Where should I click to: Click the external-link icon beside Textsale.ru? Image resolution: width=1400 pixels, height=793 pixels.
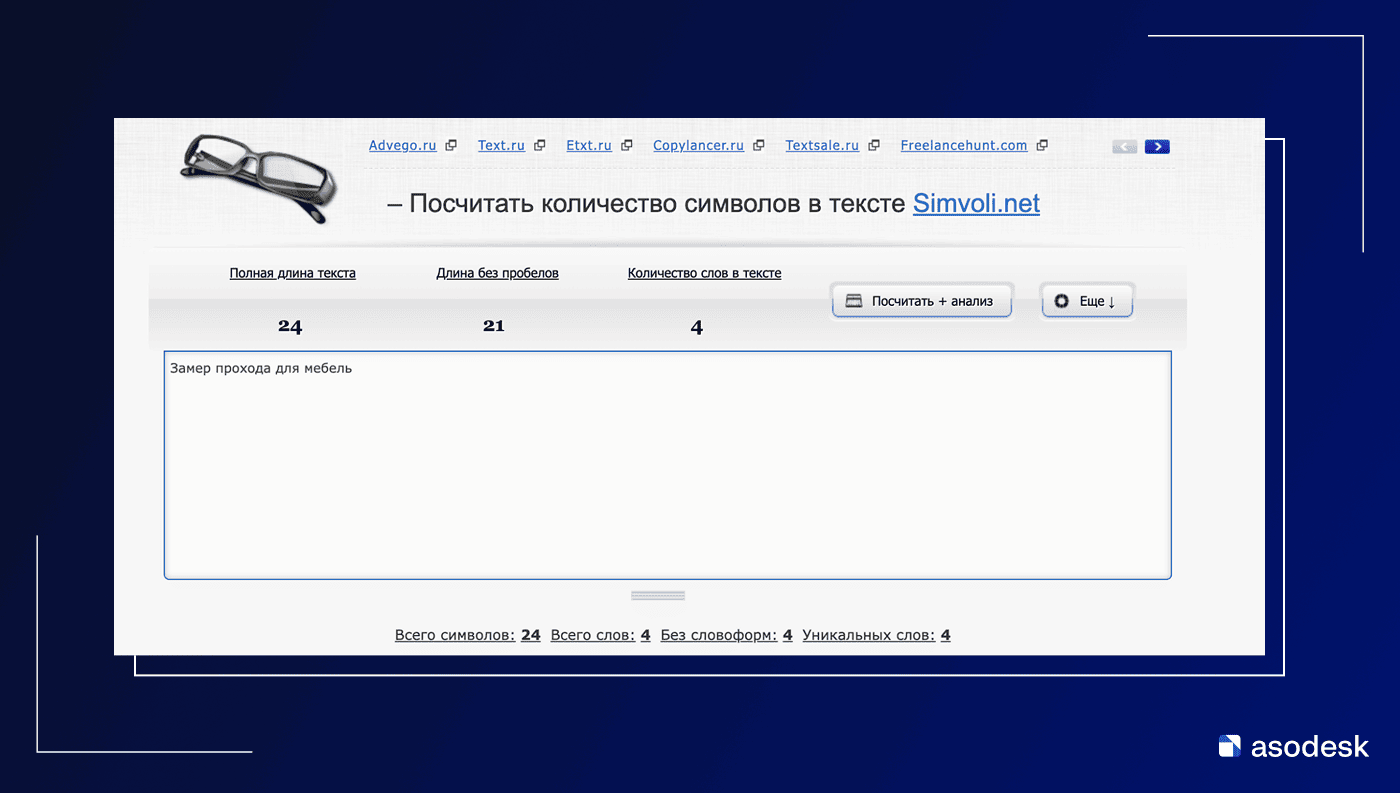[x=874, y=145]
